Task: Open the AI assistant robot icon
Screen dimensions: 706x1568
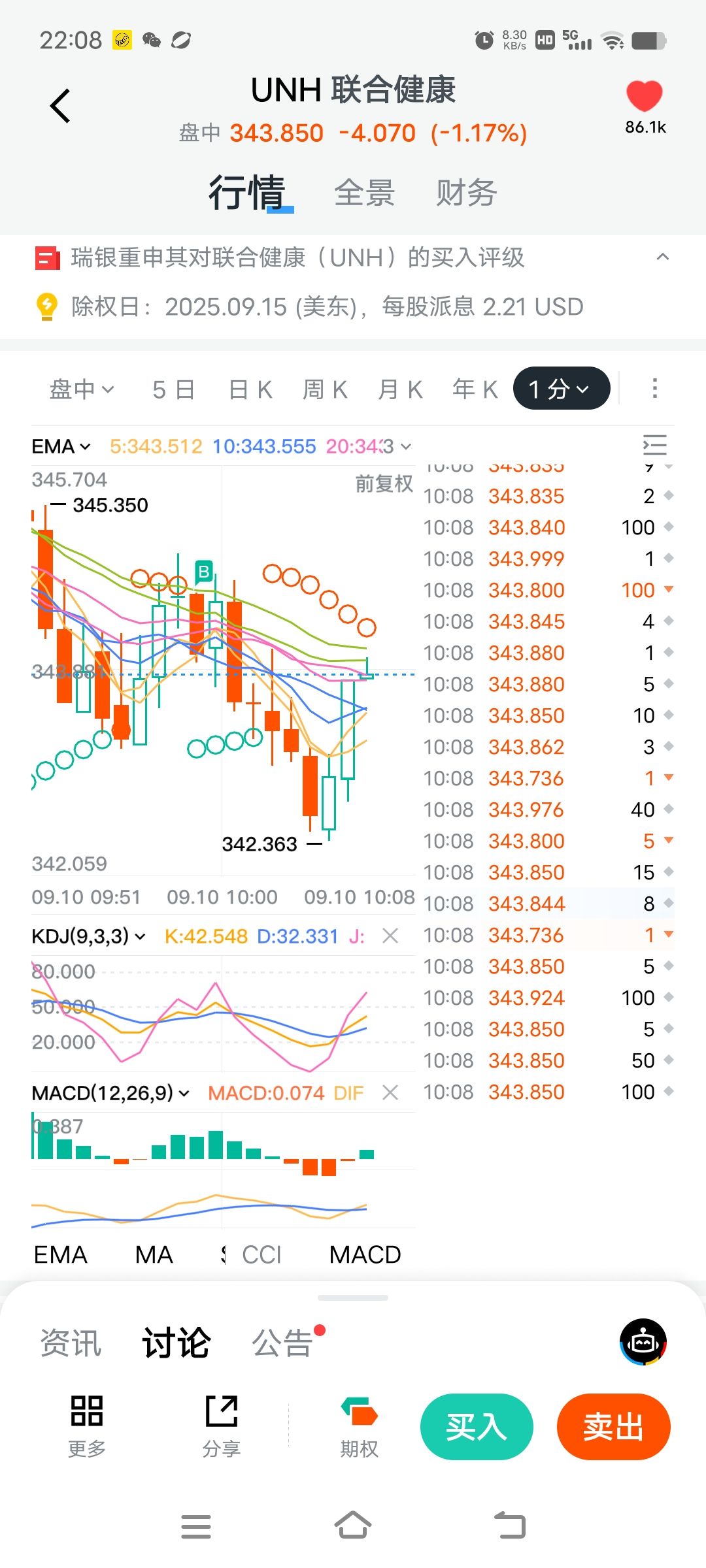Action: (643, 1342)
